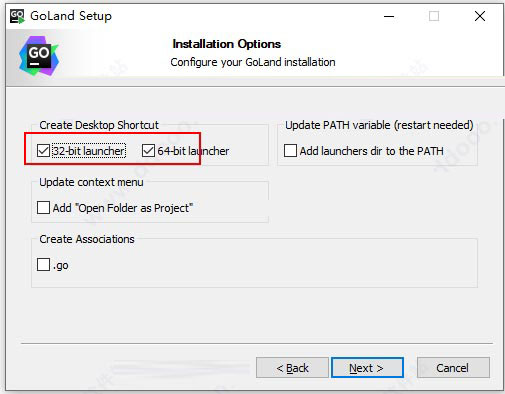Enable Add launchers dir to the PATH

(x=290, y=151)
